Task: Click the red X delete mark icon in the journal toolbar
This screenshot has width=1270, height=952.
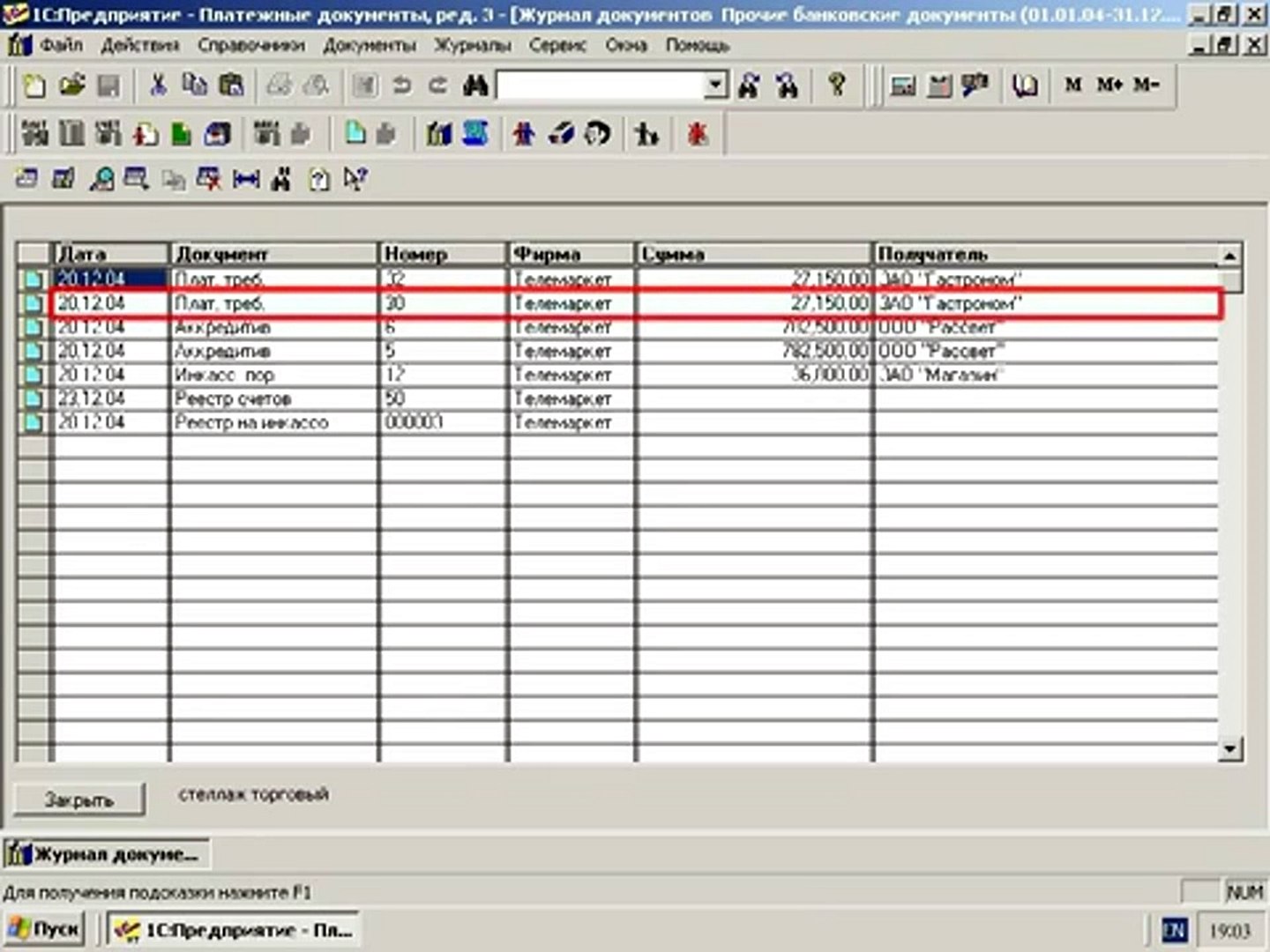Action: pos(209,180)
